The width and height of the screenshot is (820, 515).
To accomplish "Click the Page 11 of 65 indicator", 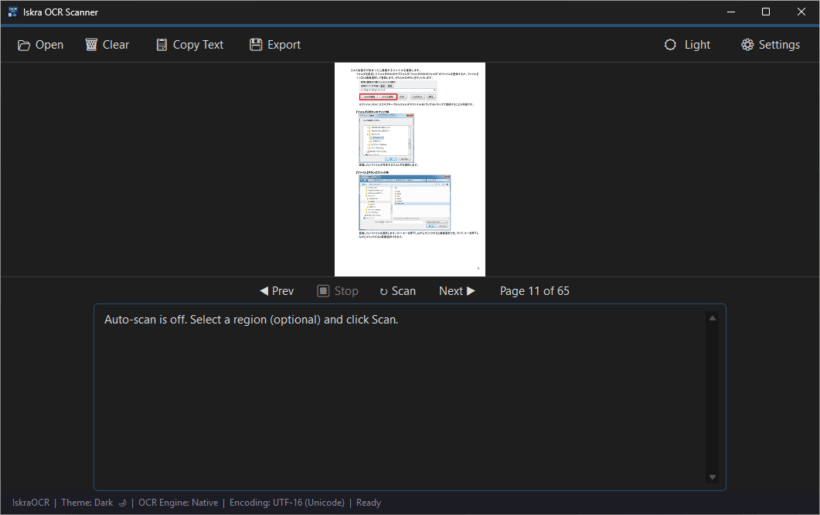I will tap(534, 291).
